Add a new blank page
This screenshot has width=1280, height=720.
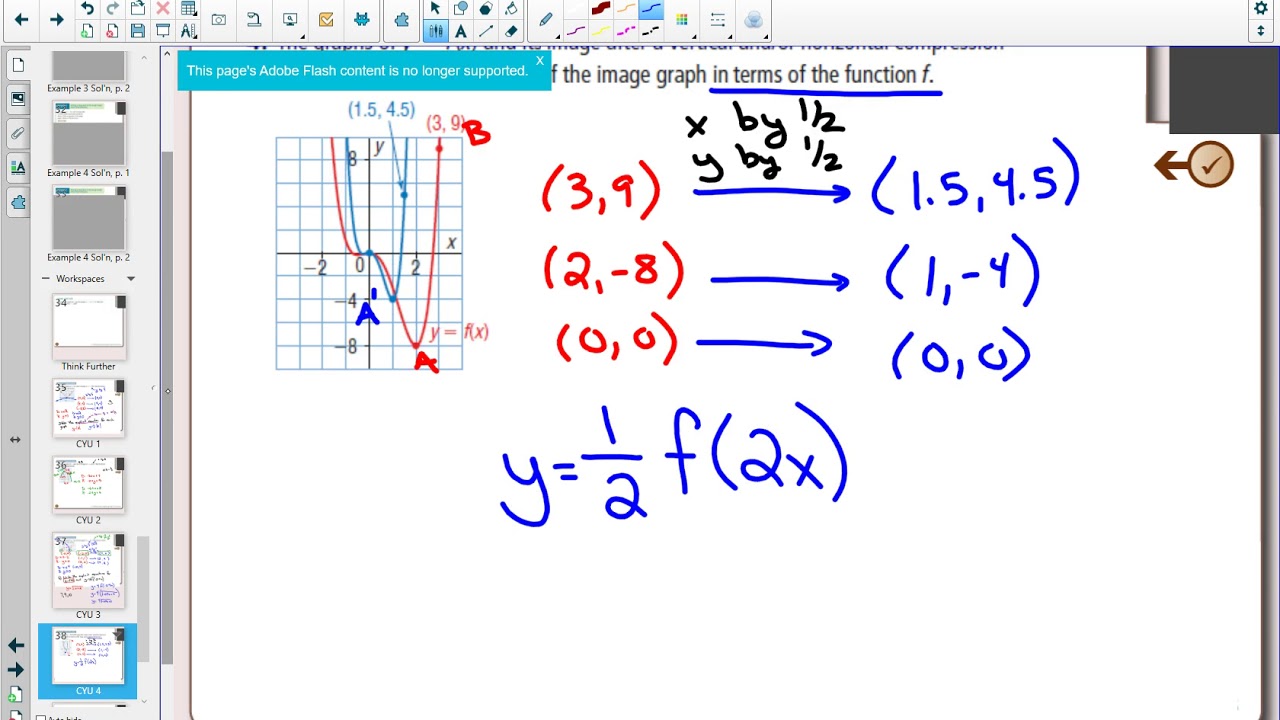point(87,32)
